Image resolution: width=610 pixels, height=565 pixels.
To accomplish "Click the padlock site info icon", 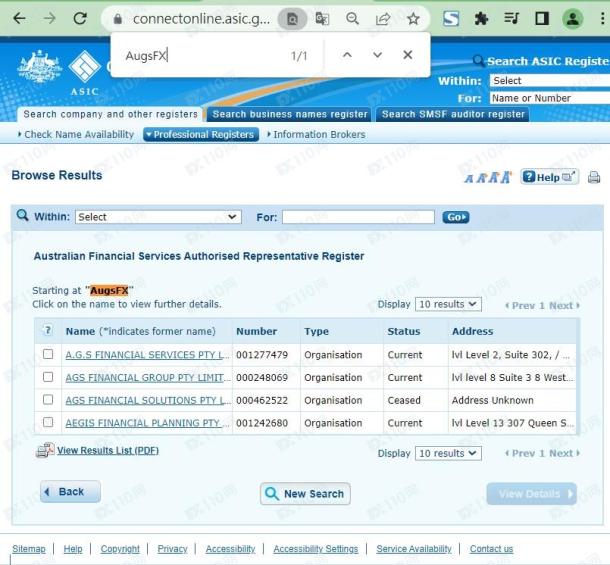I will tap(117, 19).
